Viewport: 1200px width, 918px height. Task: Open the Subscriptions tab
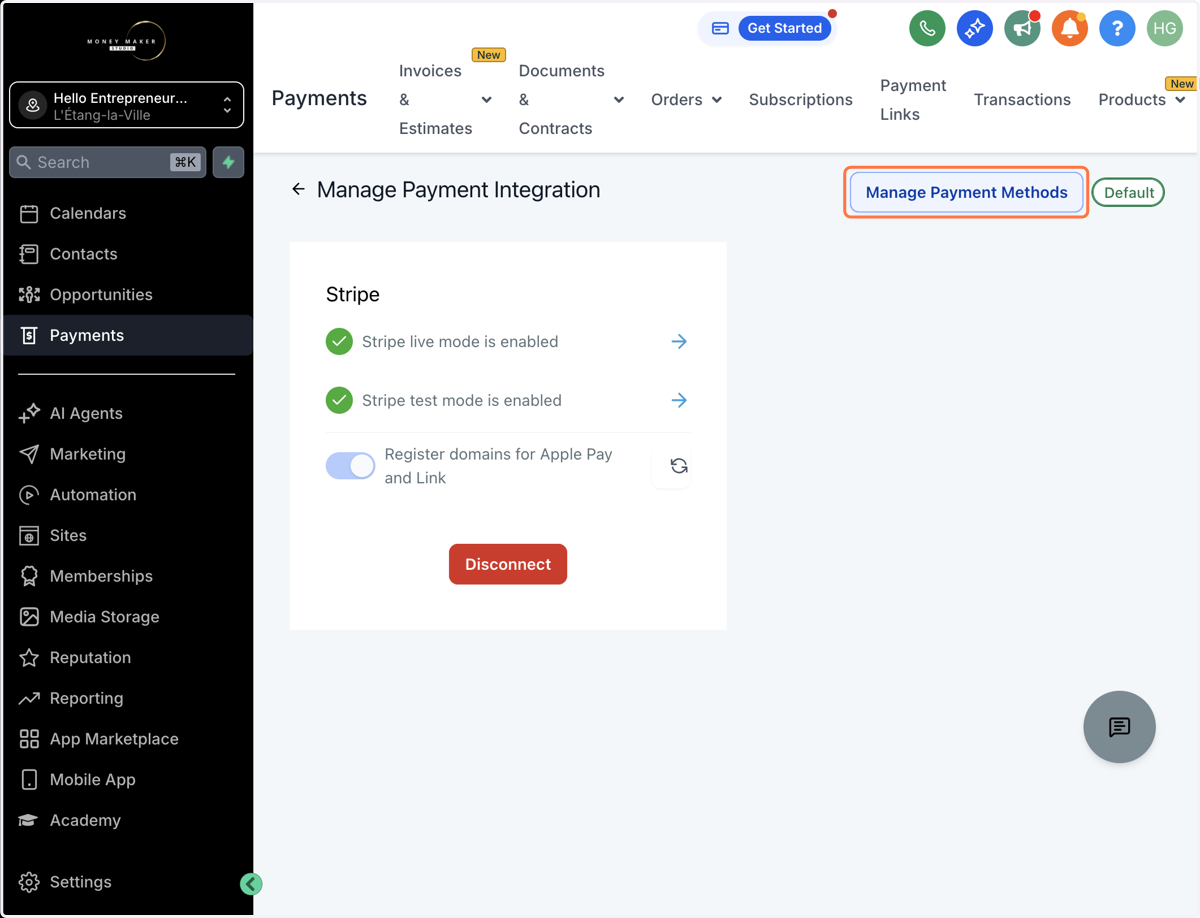point(801,99)
